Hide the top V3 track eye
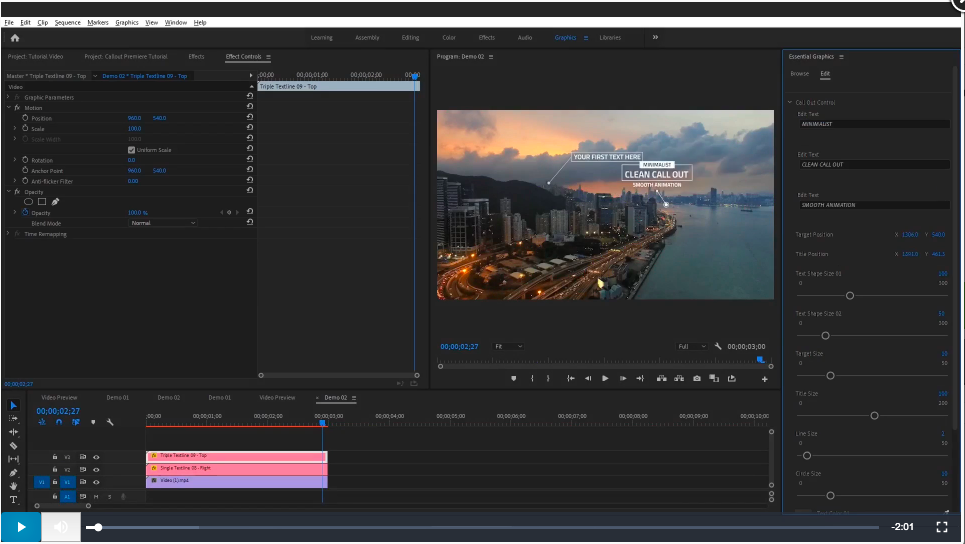 96,456
